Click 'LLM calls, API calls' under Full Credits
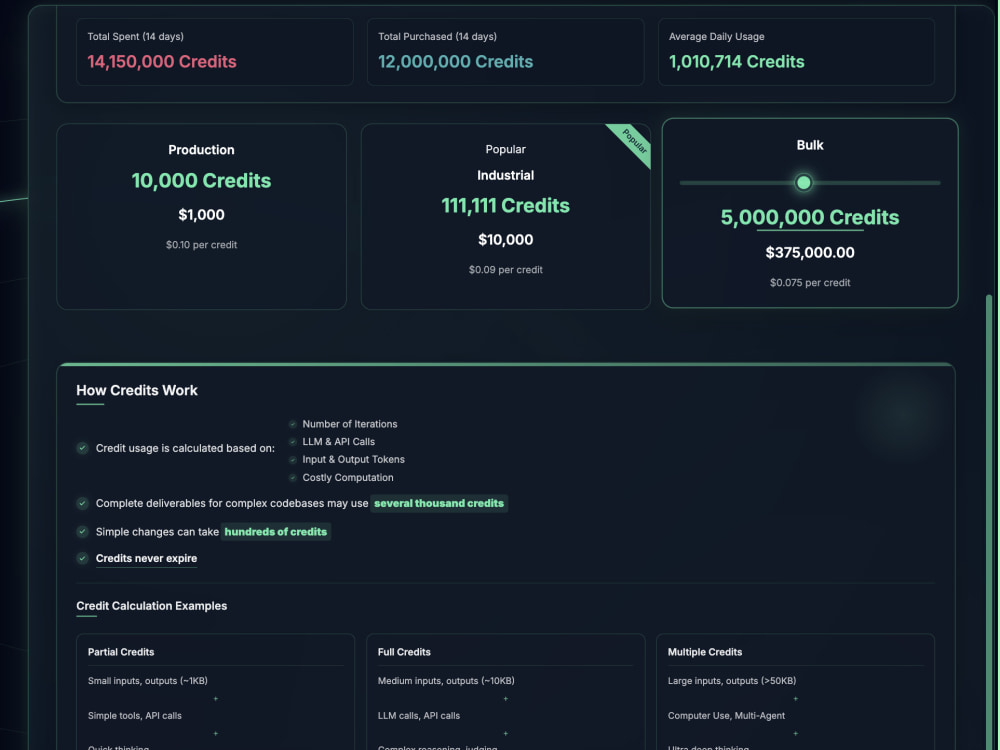The width and height of the screenshot is (1000, 750). pyautogui.click(x=418, y=716)
